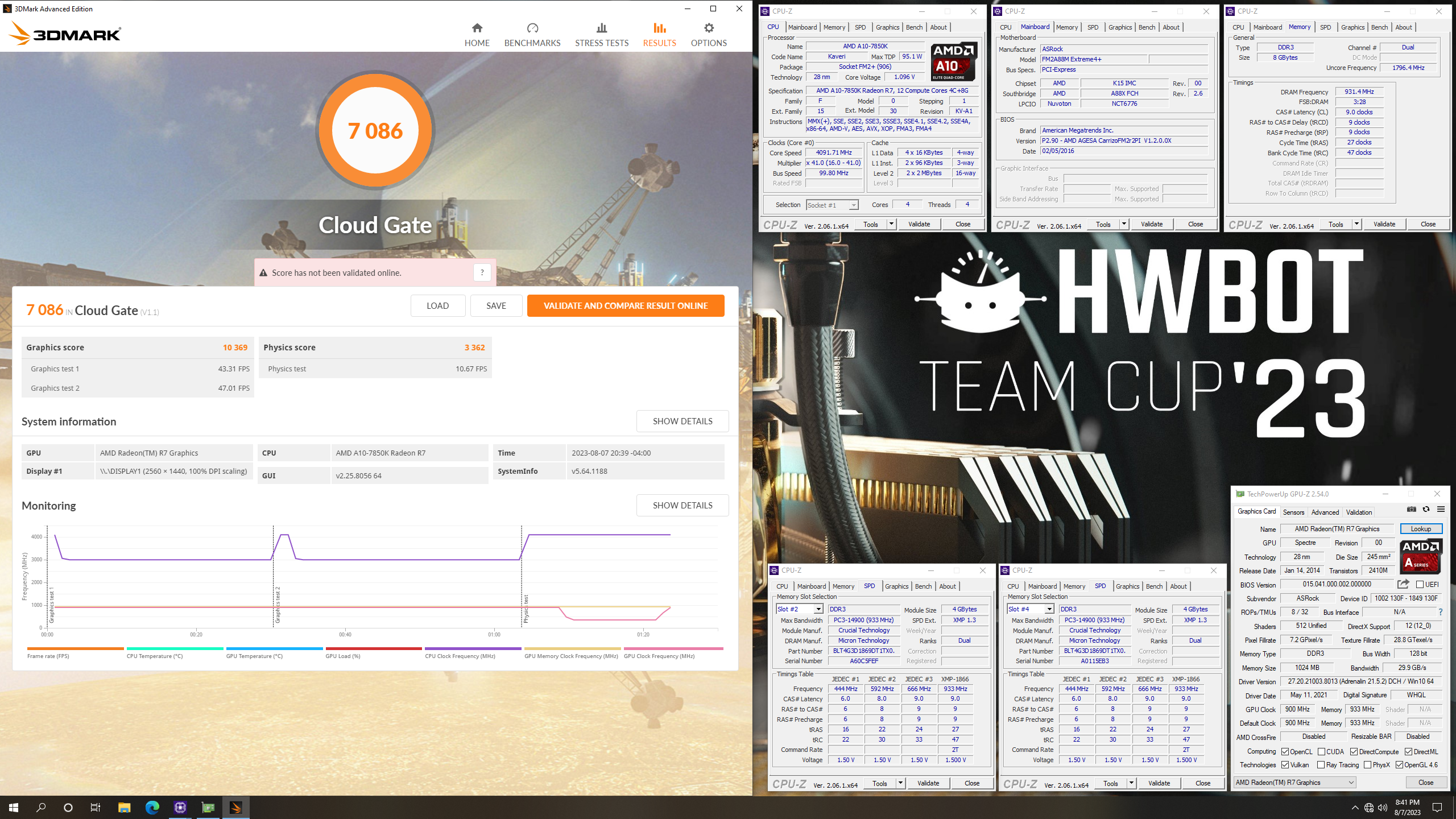Show hidden system tray icons
The width and height of the screenshot is (1456, 819).
point(1355,808)
